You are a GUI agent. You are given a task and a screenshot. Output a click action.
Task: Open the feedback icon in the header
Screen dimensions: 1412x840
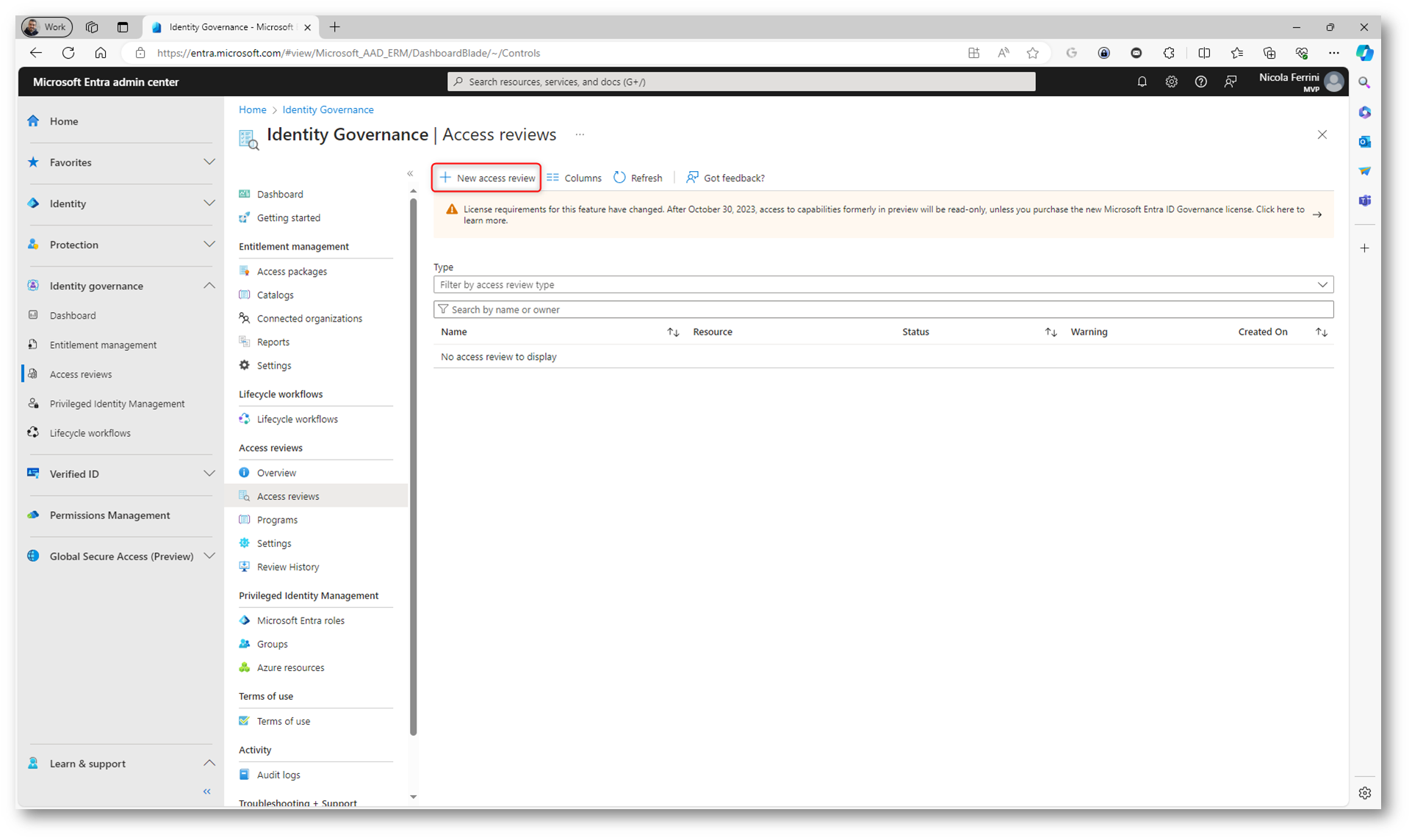point(1231,82)
